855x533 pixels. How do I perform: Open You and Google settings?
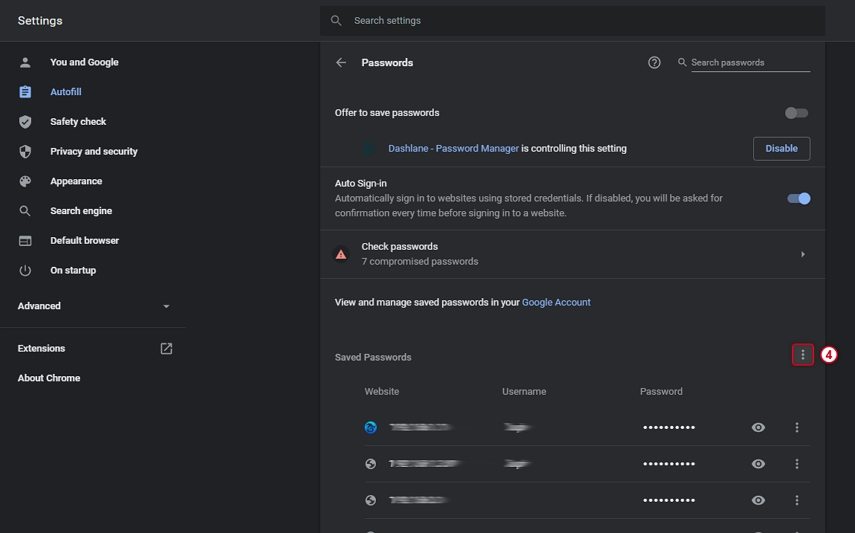coord(84,62)
